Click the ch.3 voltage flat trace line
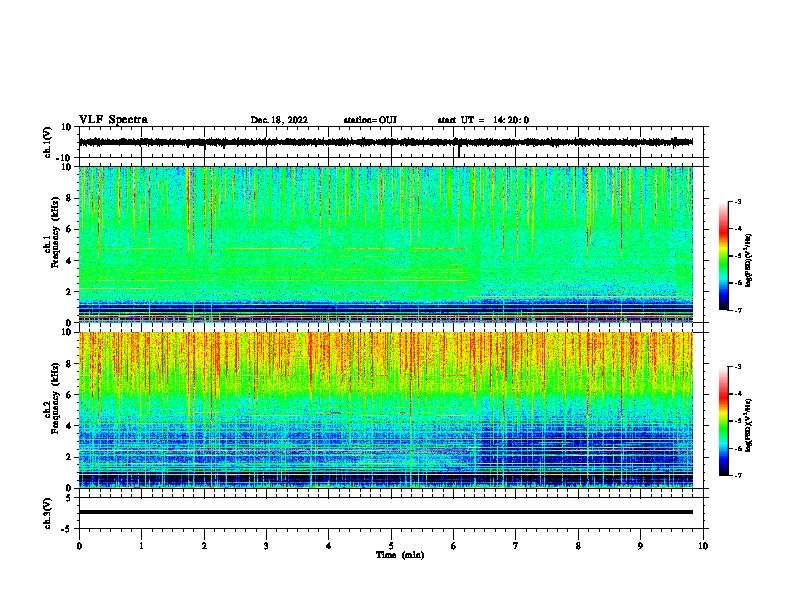 tap(386, 512)
